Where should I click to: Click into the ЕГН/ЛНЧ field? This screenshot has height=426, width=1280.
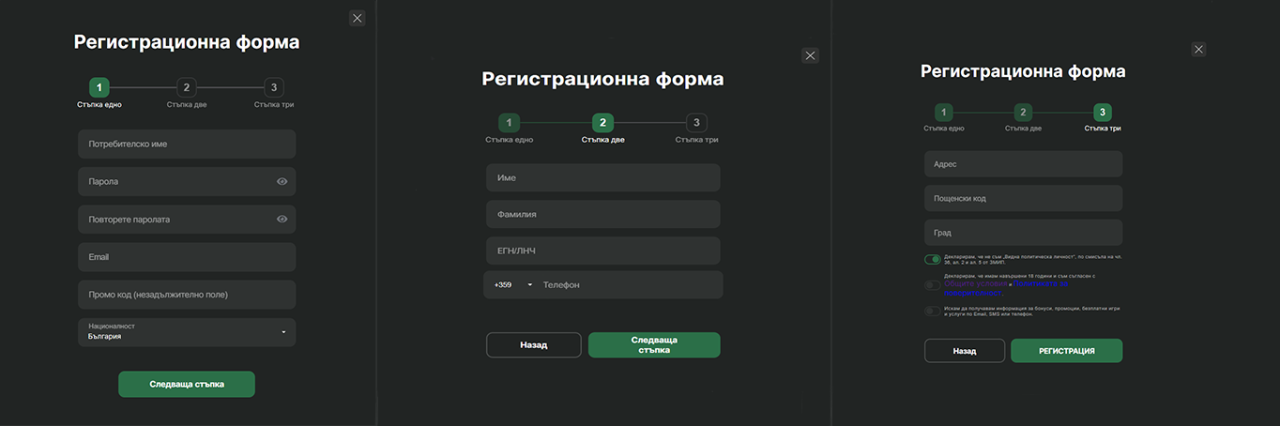(602, 251)
